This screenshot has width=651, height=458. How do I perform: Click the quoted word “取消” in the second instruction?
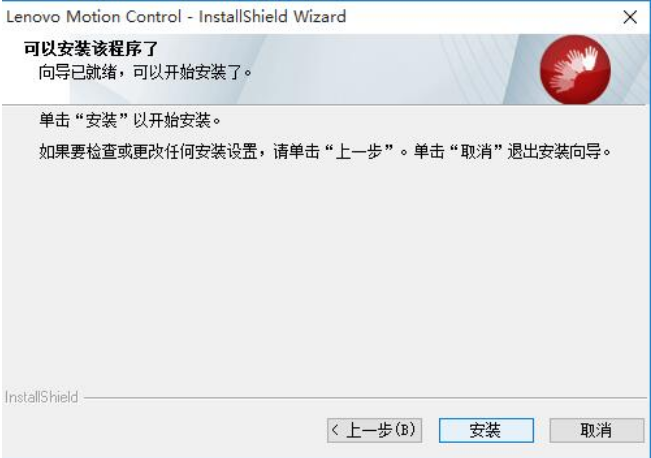tap(476, 152)
